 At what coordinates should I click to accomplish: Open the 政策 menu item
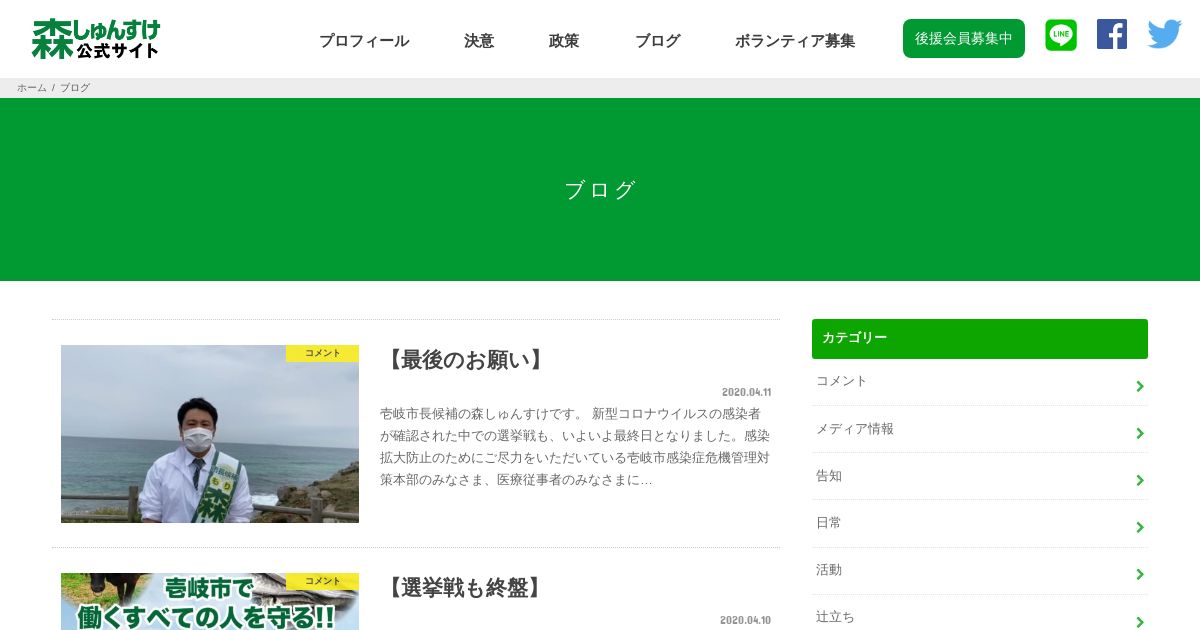tap(564, 41)
